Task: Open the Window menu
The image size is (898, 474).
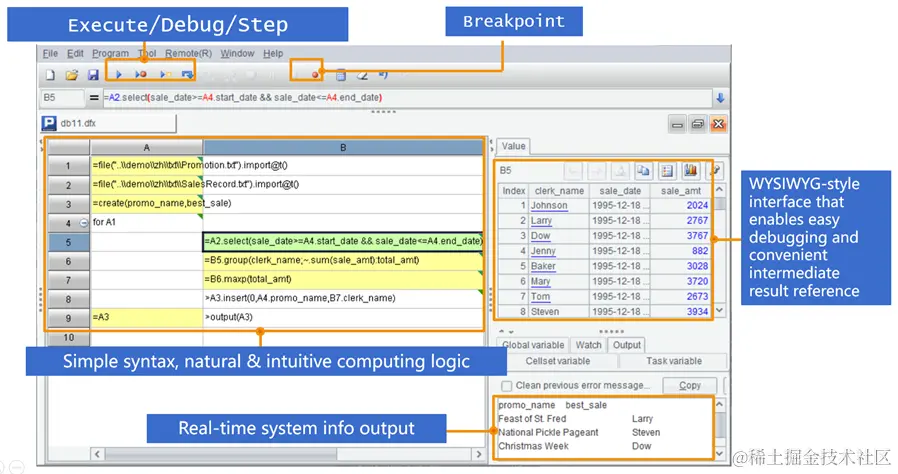Action: pyautogui.click(x=237, y=53)
